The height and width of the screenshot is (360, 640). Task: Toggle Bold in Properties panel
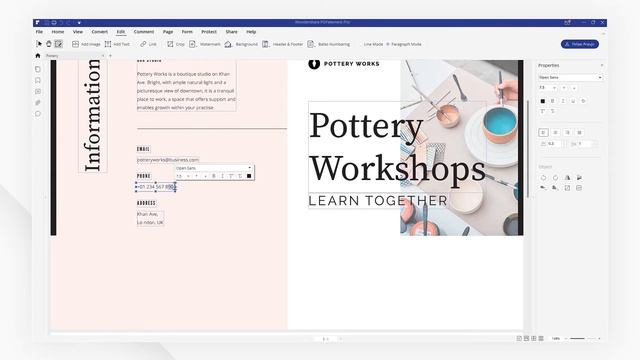[553, 101]
